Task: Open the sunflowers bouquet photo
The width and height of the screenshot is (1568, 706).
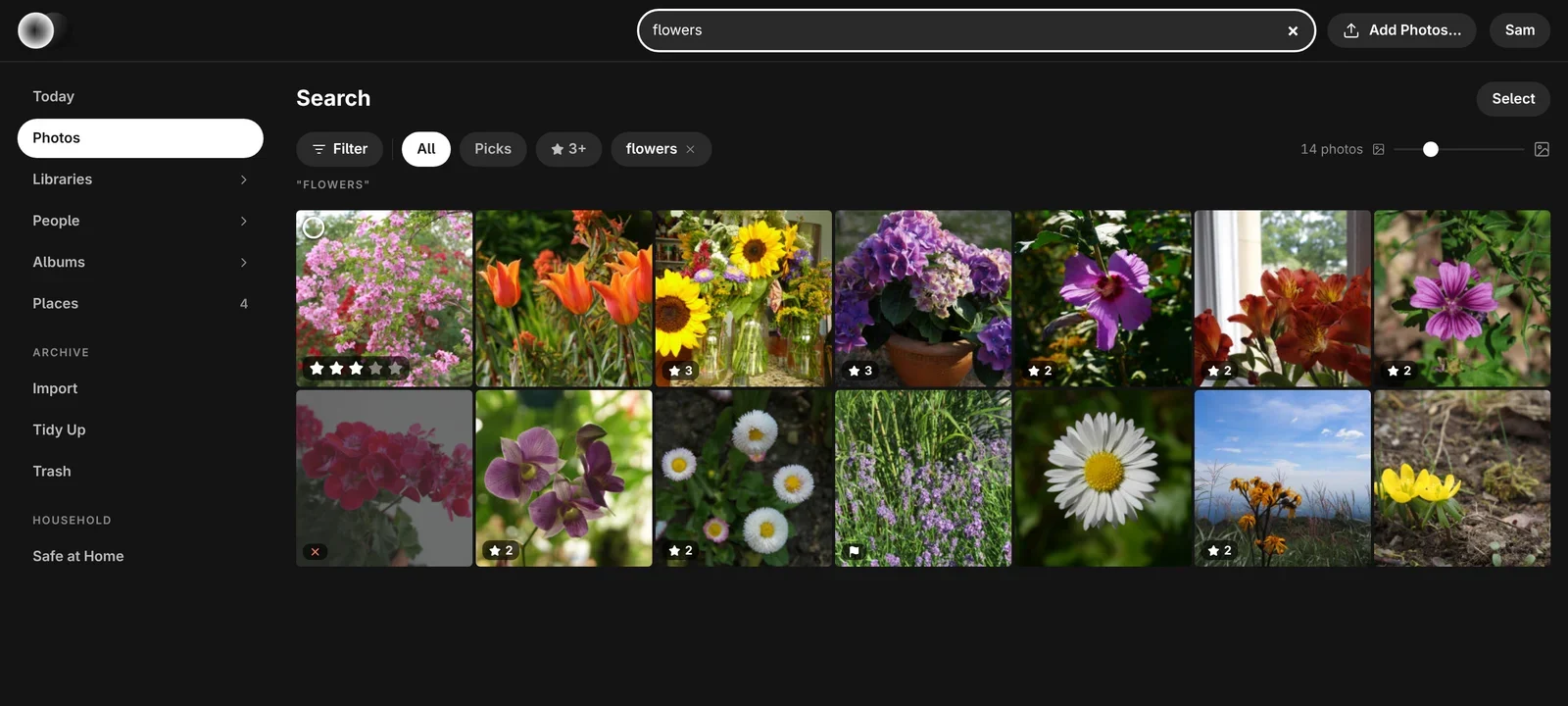Action: click(x=744, y=298)
